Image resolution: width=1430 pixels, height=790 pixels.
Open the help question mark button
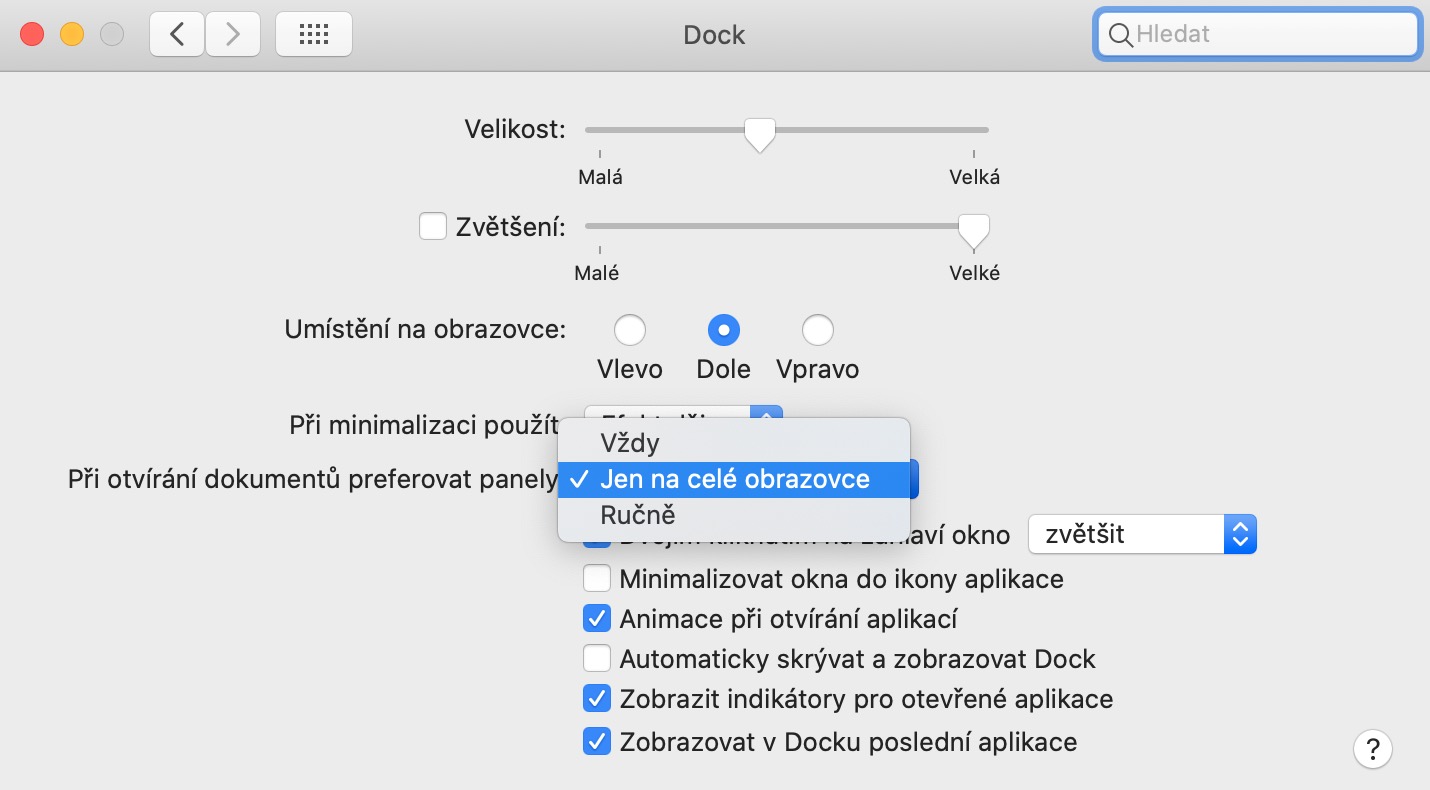coord(1372,748)
